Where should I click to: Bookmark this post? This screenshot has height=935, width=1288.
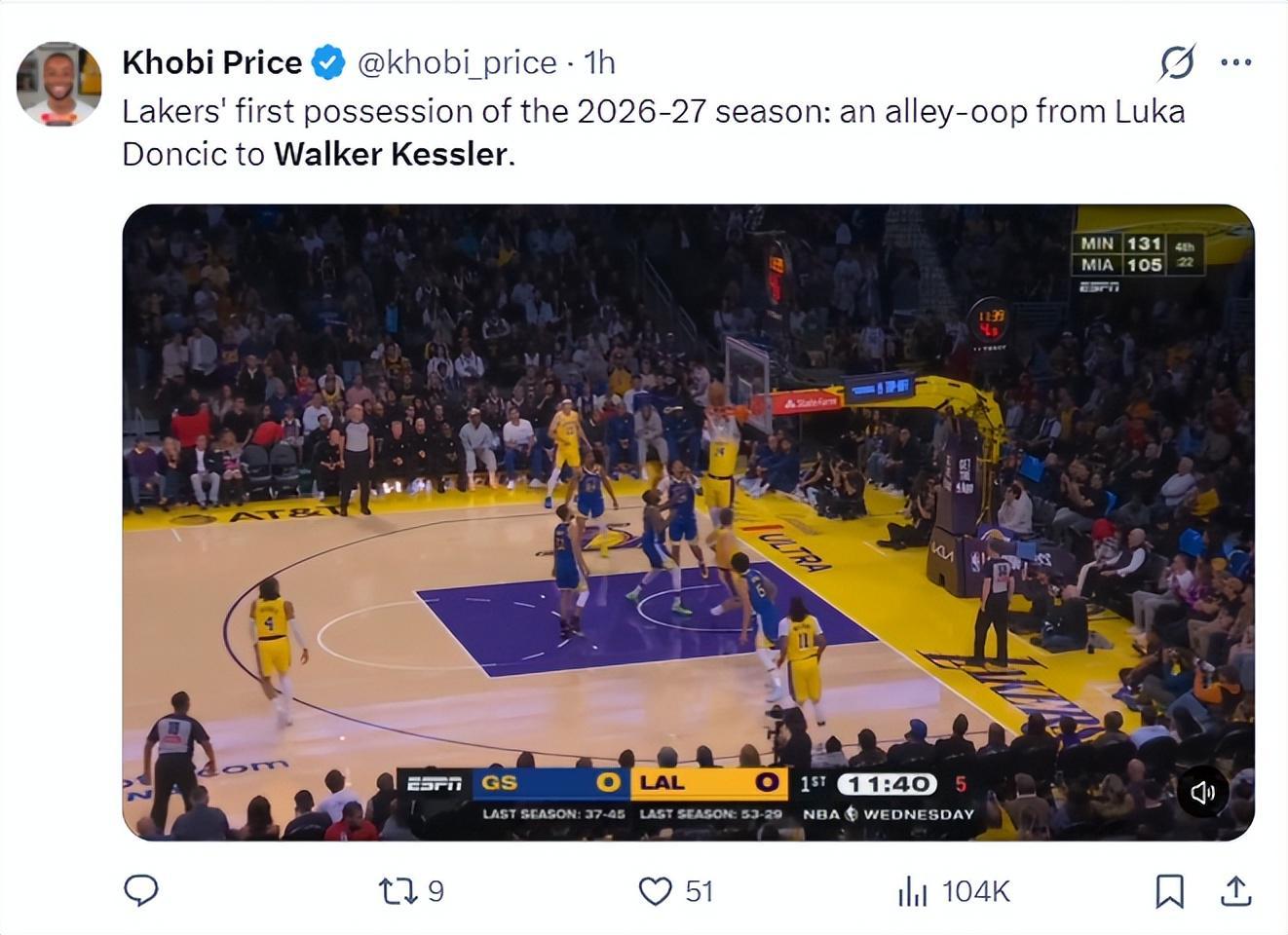pos(1169,890)
